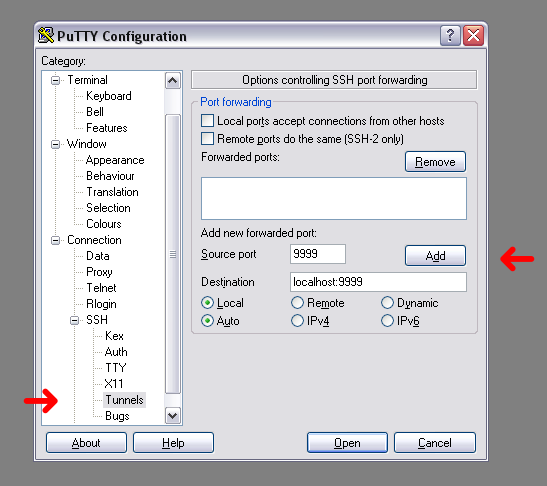Click the Source port input field
This screenshot has width=547, height=486.
point(318,254)
